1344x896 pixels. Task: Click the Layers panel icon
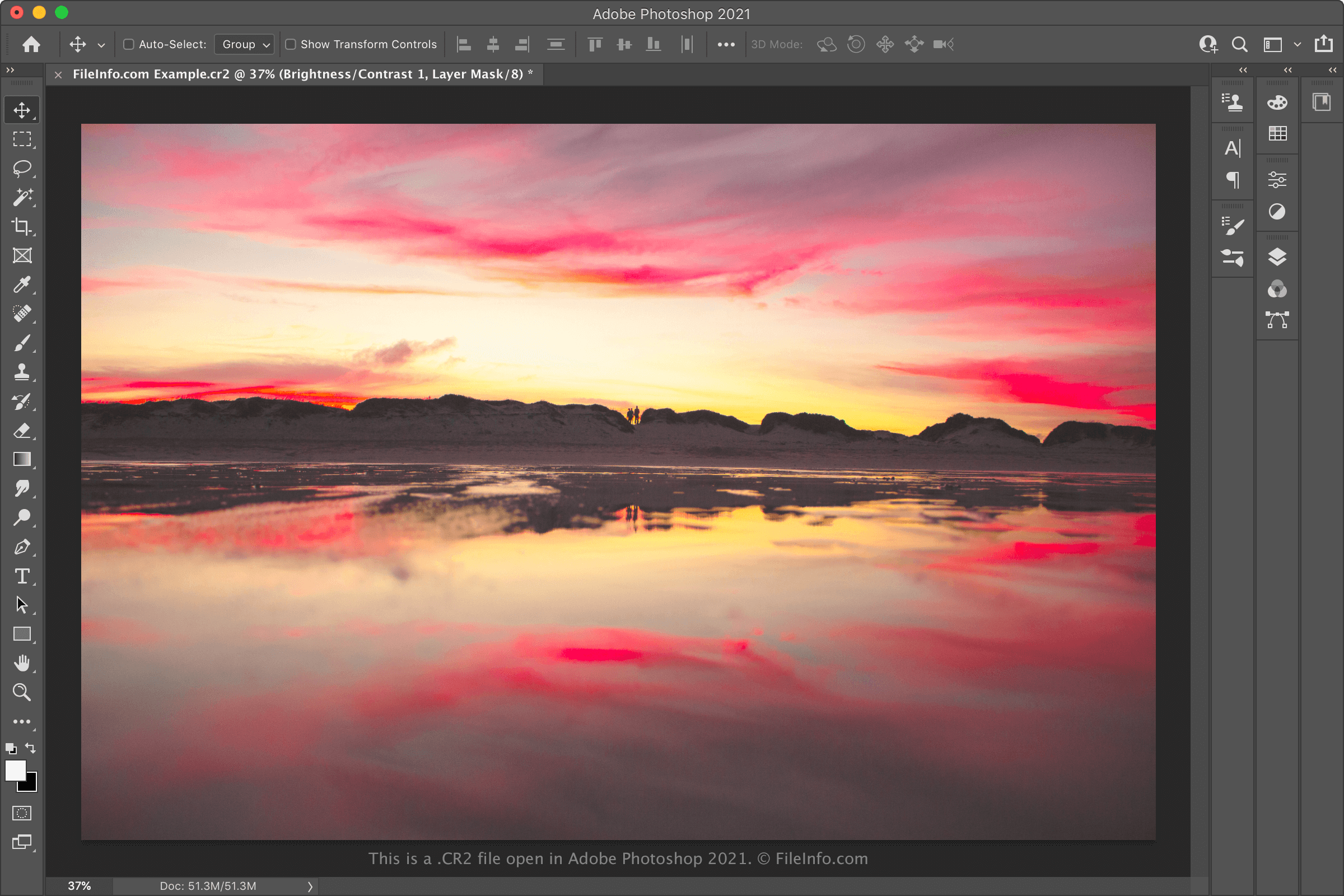click(1278, 257)
